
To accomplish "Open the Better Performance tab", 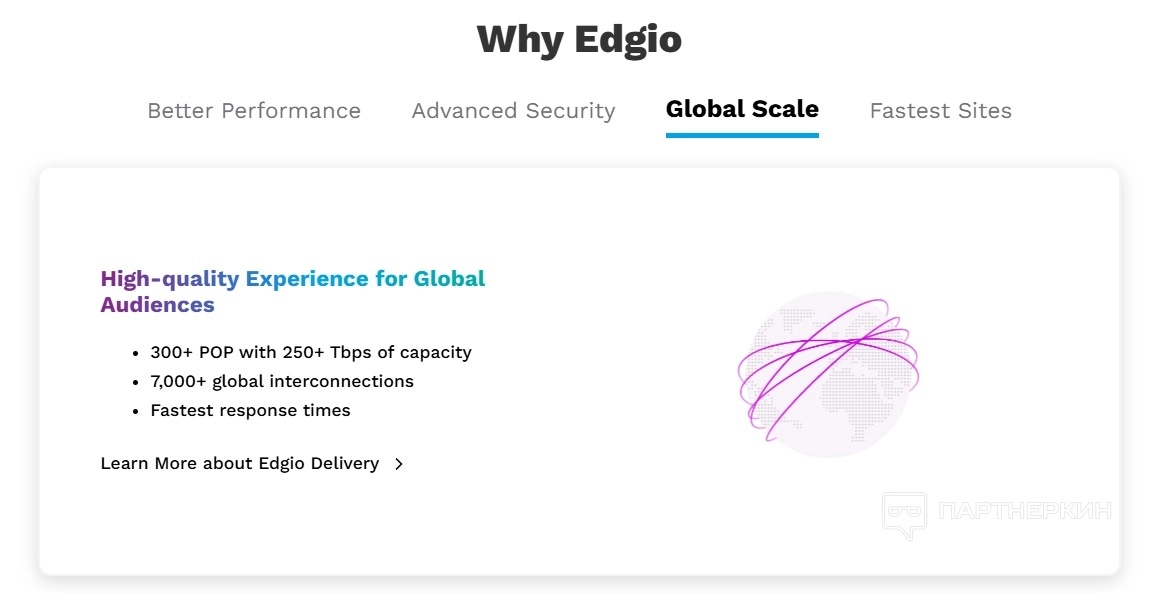I will click(x=254, y=111).
